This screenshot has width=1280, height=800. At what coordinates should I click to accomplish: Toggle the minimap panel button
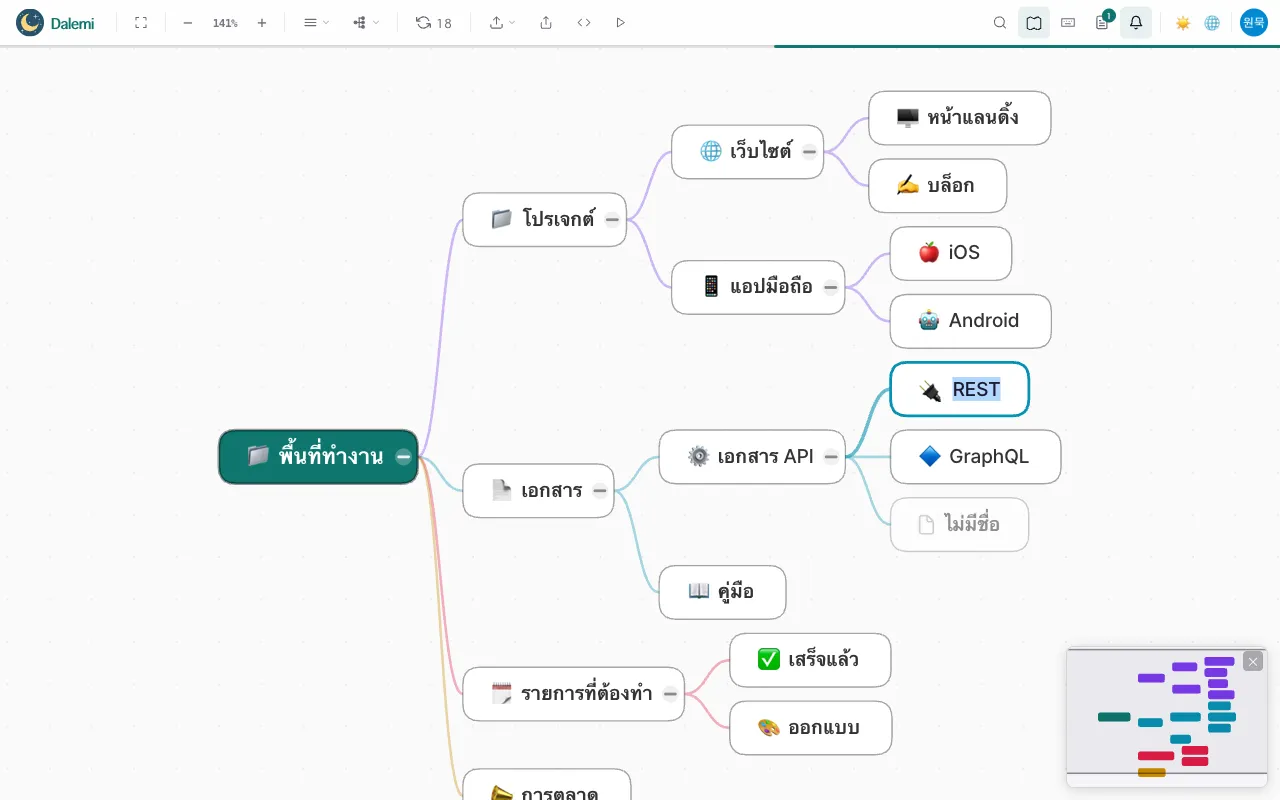pyautogui.click(x=1034, y=22)
